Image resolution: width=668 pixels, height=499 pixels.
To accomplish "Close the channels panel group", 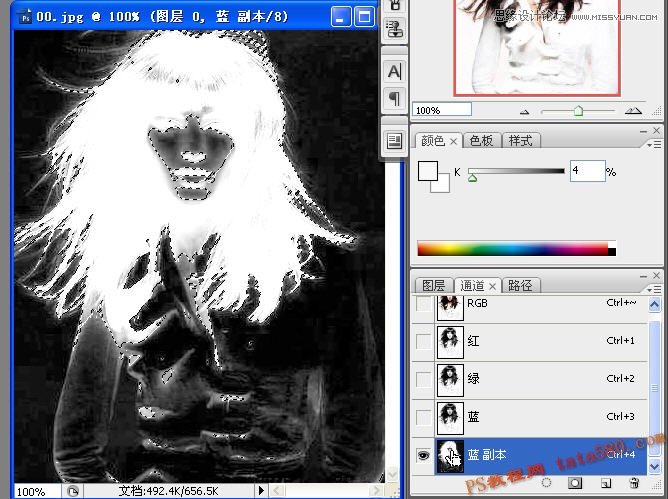I will pos(656,276).
